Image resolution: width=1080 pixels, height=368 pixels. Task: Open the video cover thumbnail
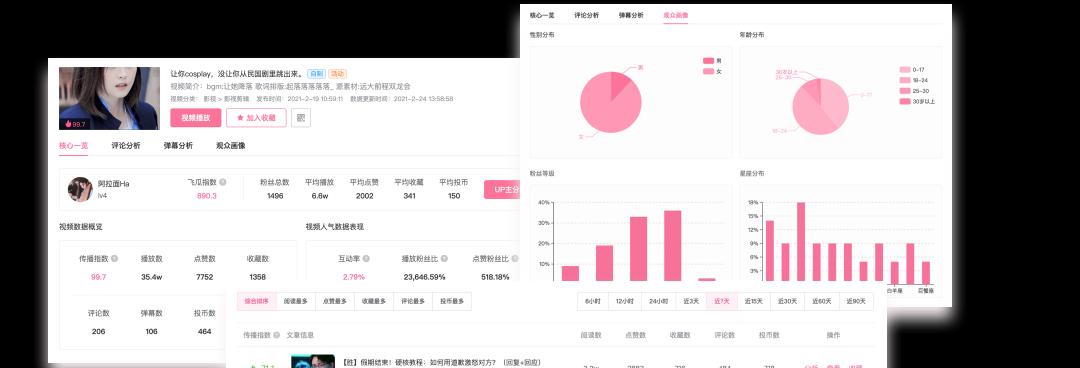click(x=110, y=99)
